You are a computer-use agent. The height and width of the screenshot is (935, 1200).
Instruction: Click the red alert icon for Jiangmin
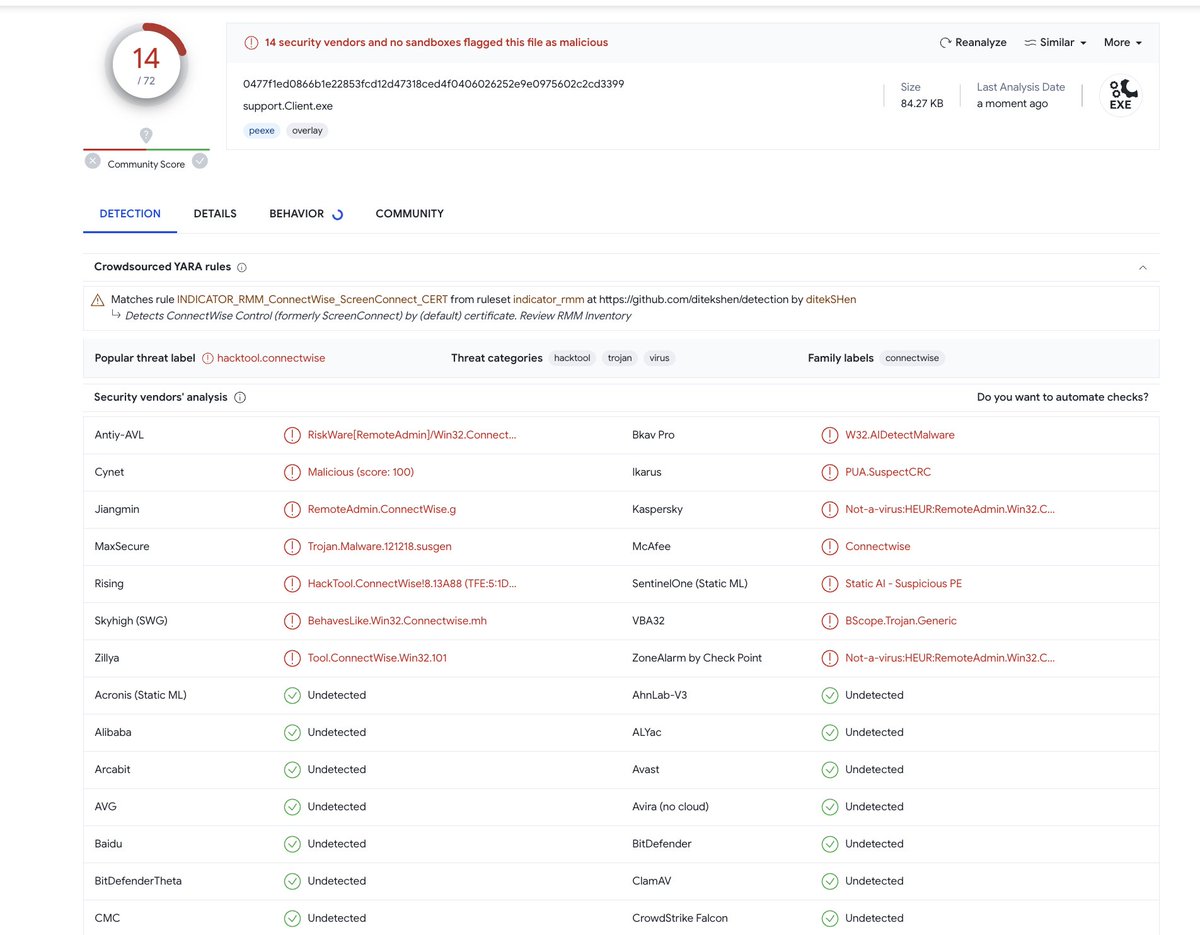[292, 509]
